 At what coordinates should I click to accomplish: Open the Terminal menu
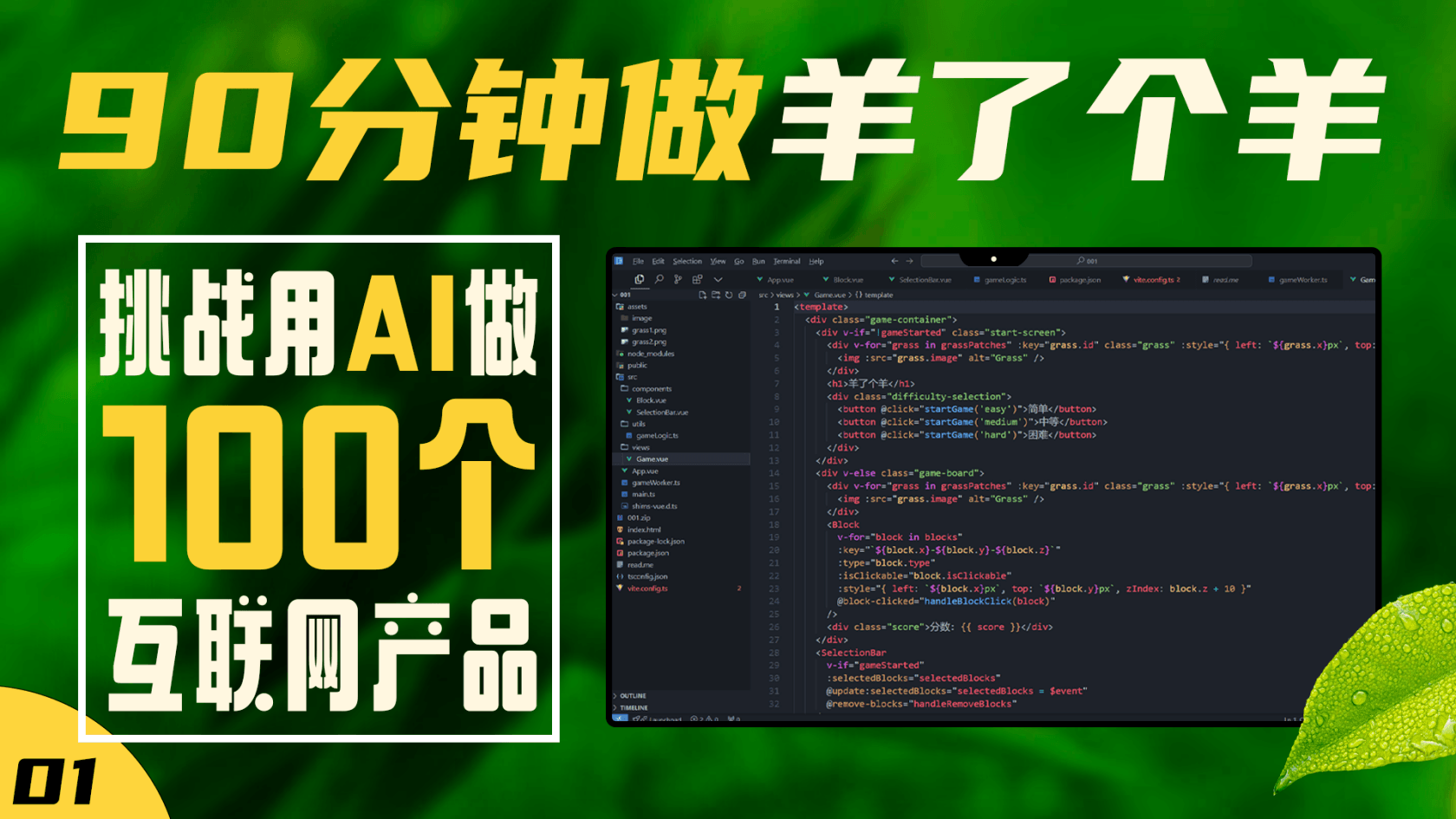point(787,261)
